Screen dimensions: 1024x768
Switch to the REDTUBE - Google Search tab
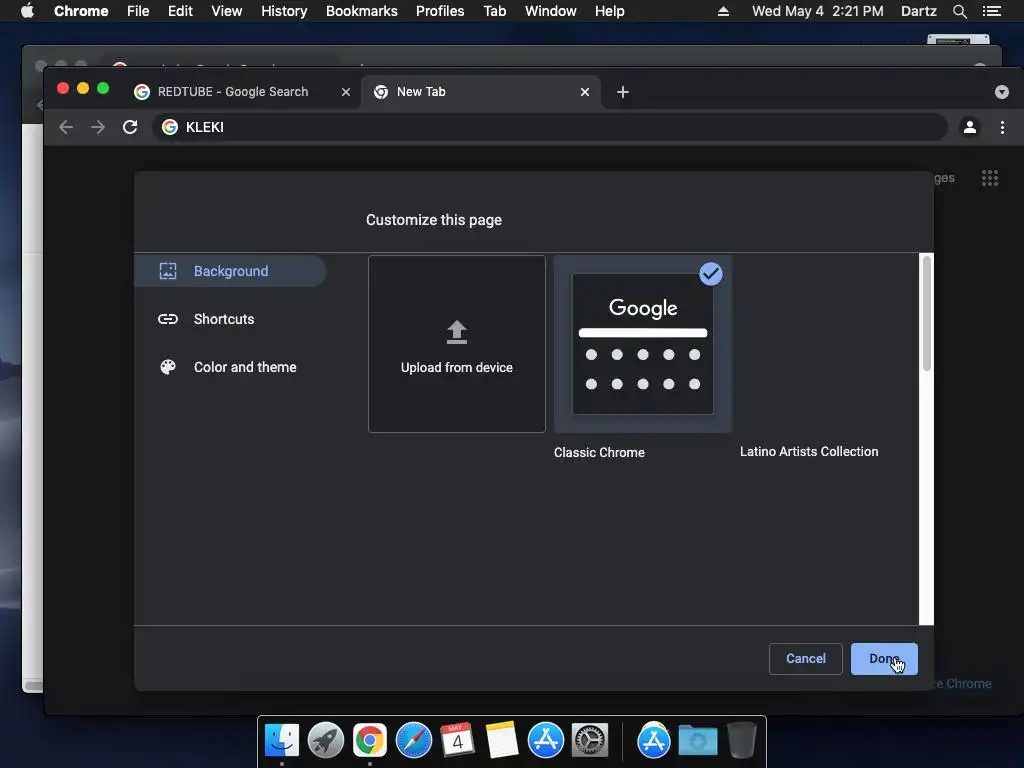tap(232, 91)
